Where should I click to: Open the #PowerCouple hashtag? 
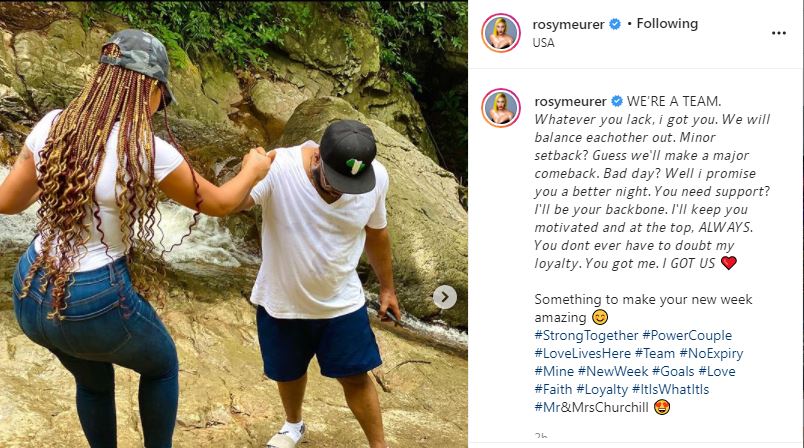(687, 335)
